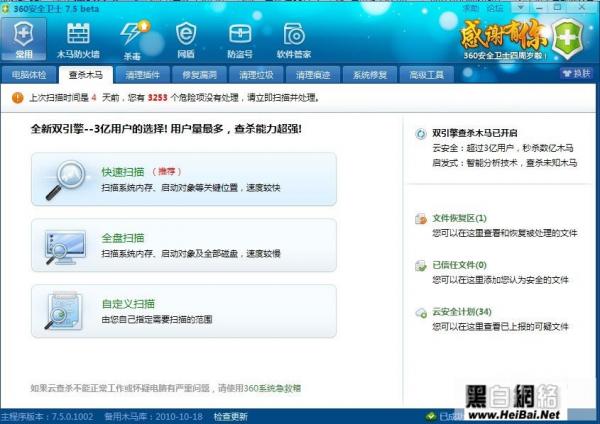This screenshot has height=424, width=600.
Task: Open the 网盾 web shield icon
Action: pos(185,38)
